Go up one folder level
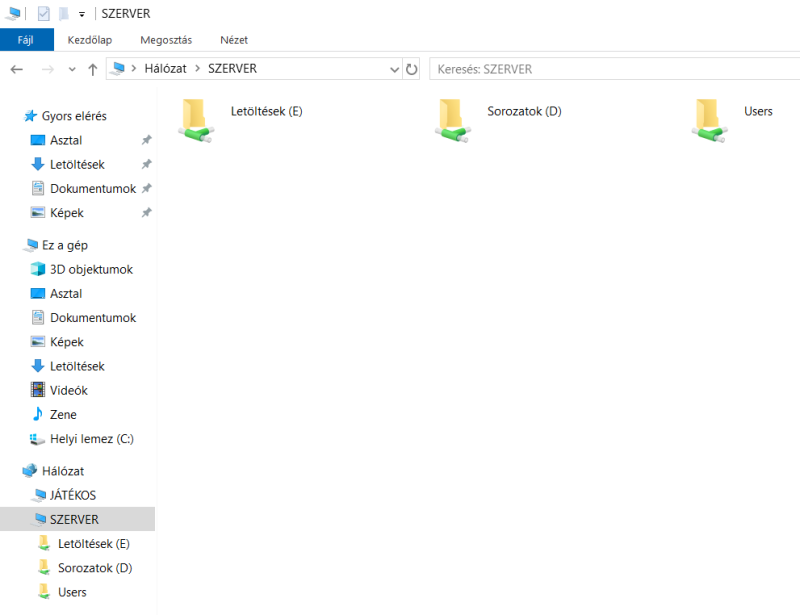 (92, 69)
